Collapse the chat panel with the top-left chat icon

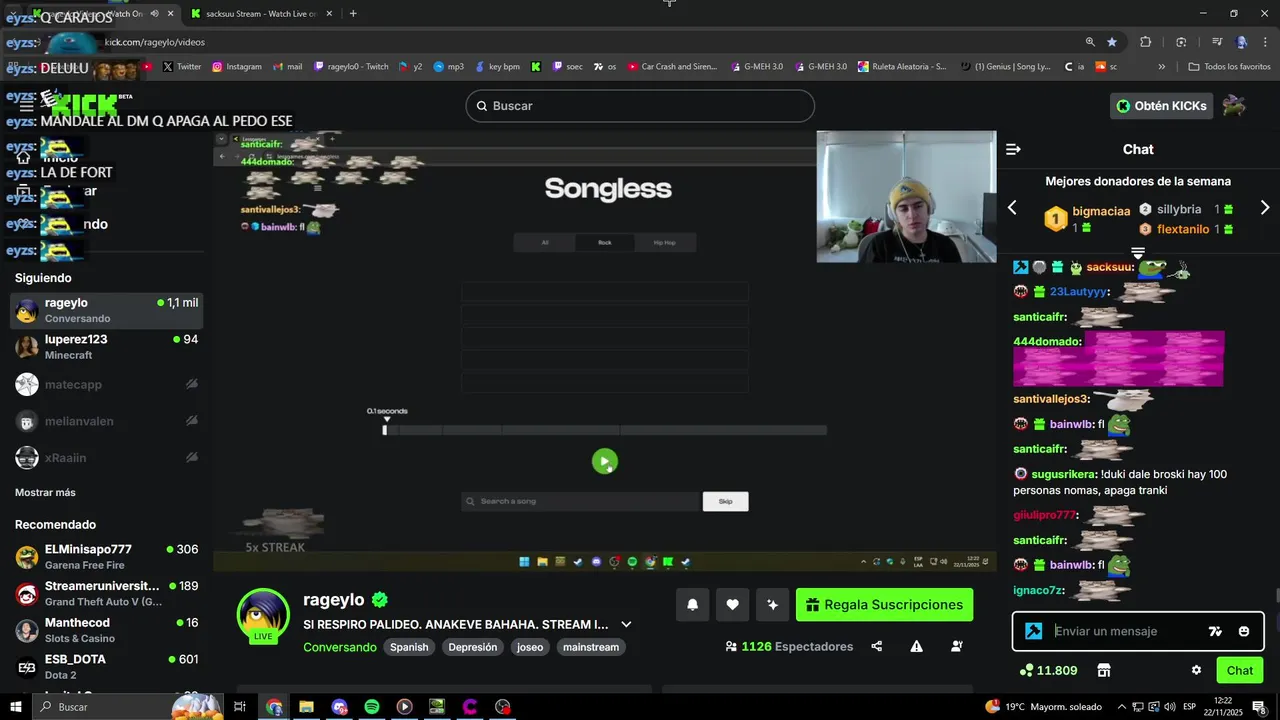1013,149
